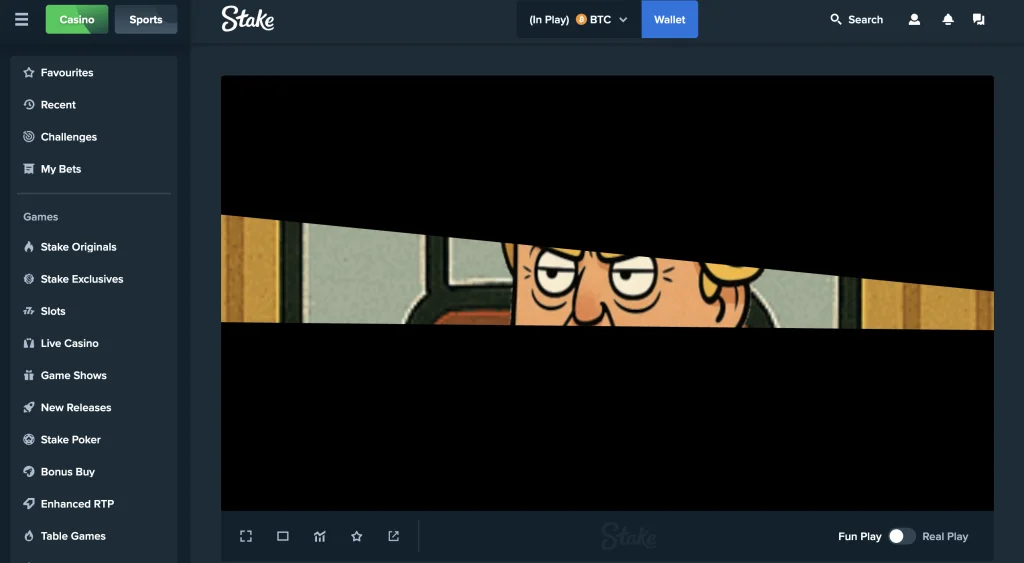Open the Search field
This screenshot has width=1024, height=563.
[x=856, y=20]
